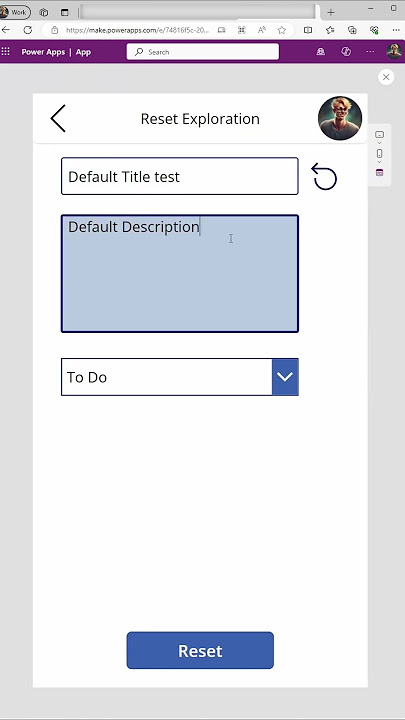The image size is (405, 720).
Task: Select the tablet orientation preview icon
Action: (x=379, y=135)
